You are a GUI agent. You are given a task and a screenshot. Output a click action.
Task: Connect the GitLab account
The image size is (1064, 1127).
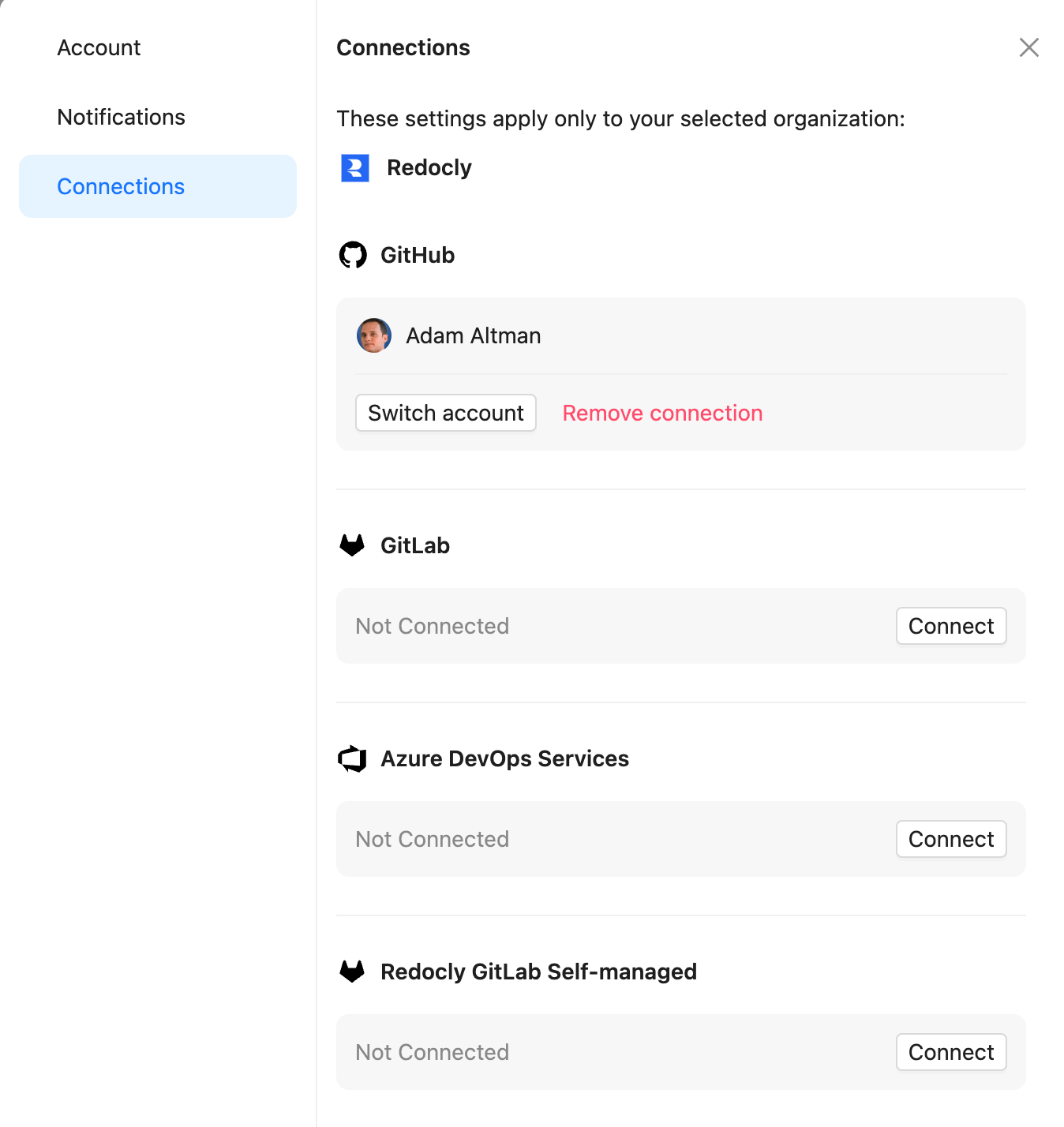pyautogui.click(x=950, y=626)
